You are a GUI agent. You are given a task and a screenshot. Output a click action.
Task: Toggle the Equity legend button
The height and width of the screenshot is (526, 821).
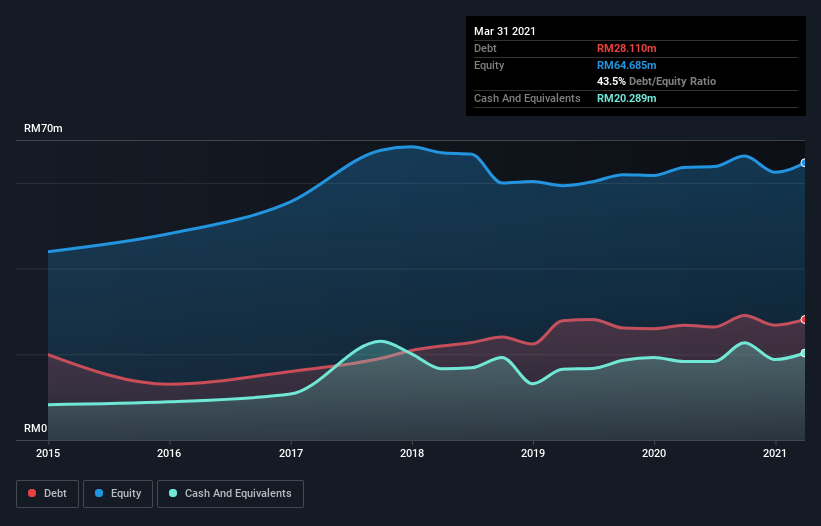coord(118,494)
